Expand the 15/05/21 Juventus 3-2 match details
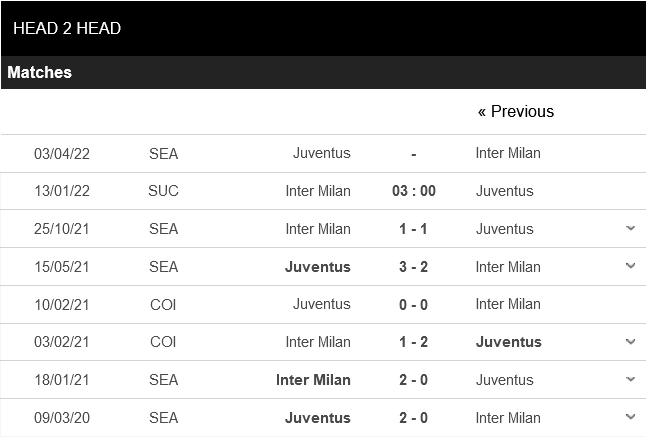Screen dimensions: 646x440 coord(630,267)
